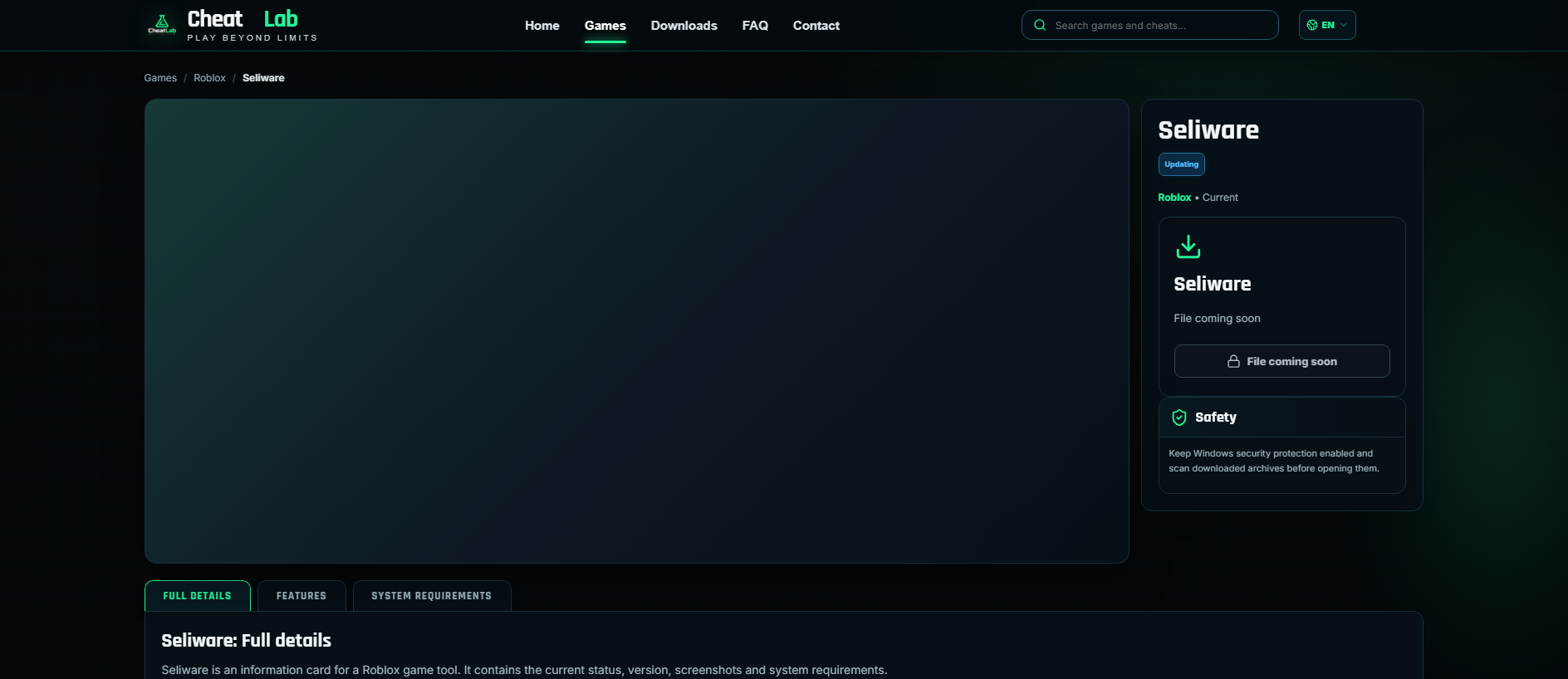The width and height of the screenshot is (1568, 679).
Task: Click the search magnifier icon
Action: 1040,25
